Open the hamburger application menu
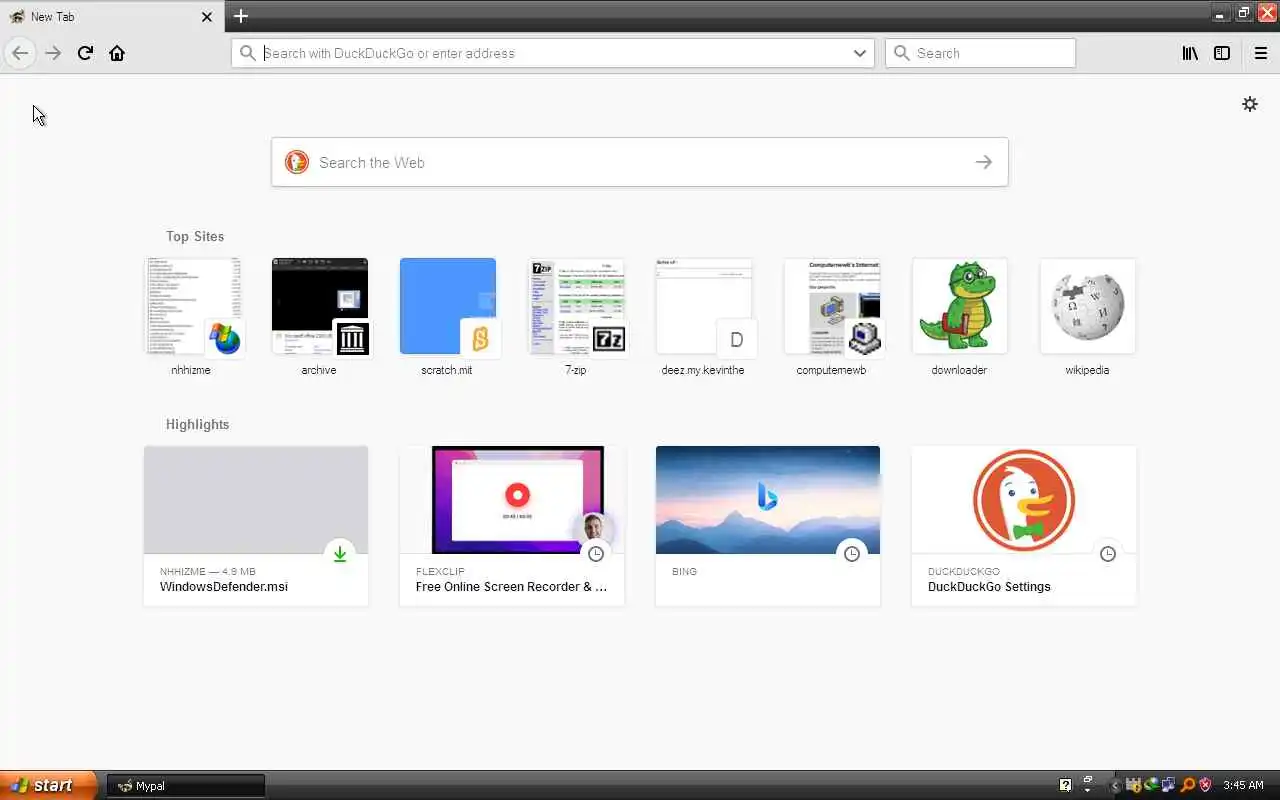1280x800 pixels. coord(1261,53)
